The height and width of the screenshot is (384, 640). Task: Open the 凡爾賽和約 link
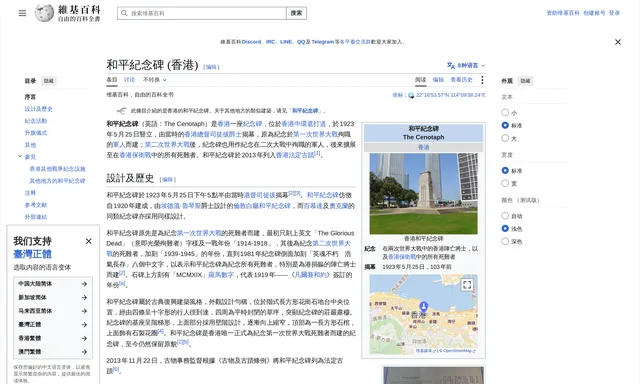311,275
